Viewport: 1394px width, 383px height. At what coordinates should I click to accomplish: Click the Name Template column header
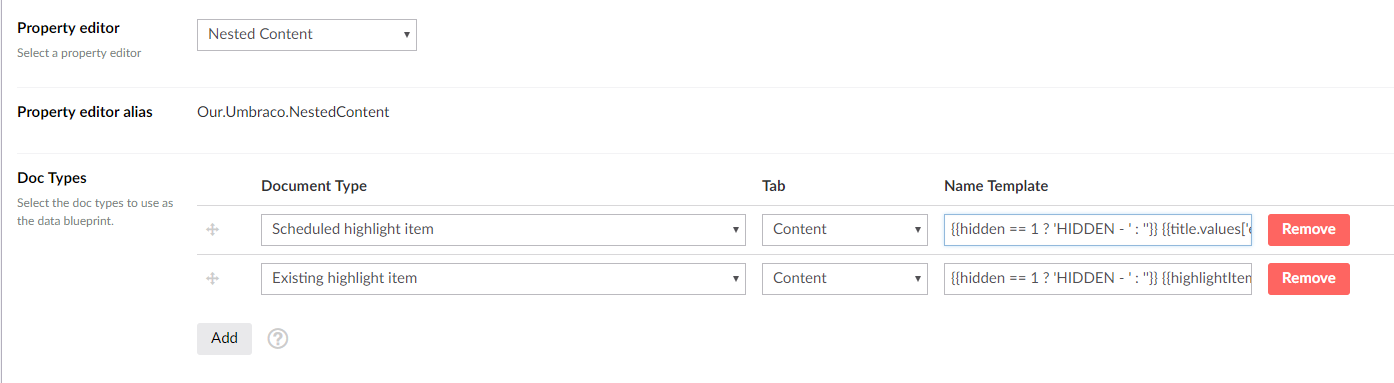click(x=996, y=186)
